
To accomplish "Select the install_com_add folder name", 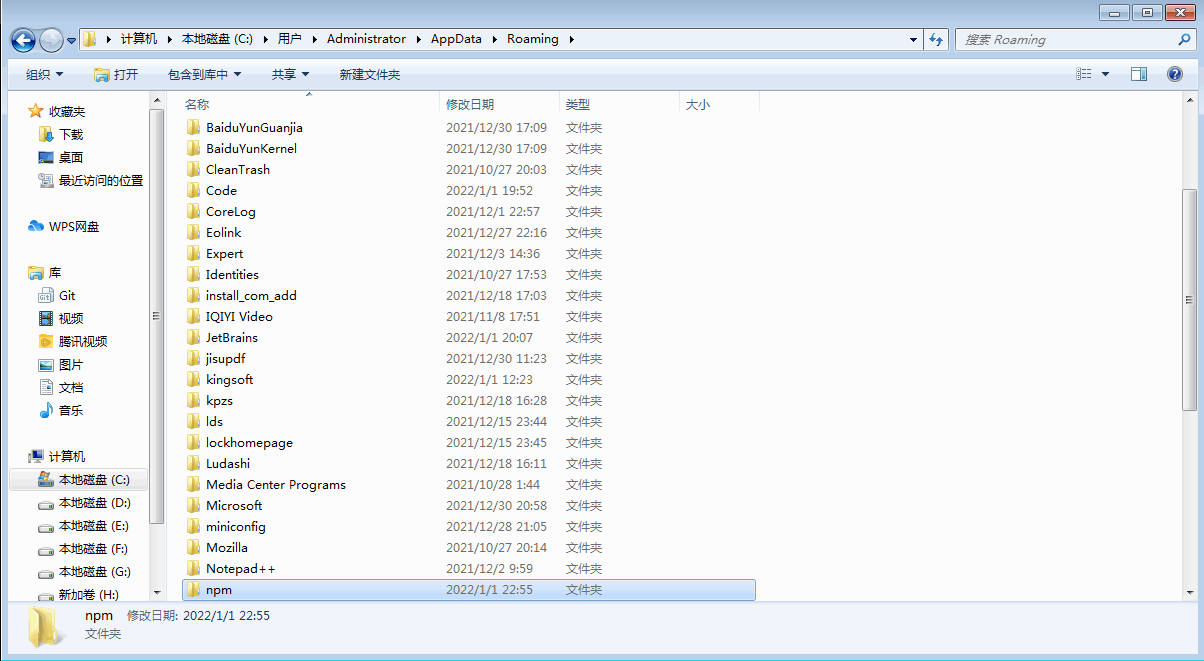I will tap(251, 295).
